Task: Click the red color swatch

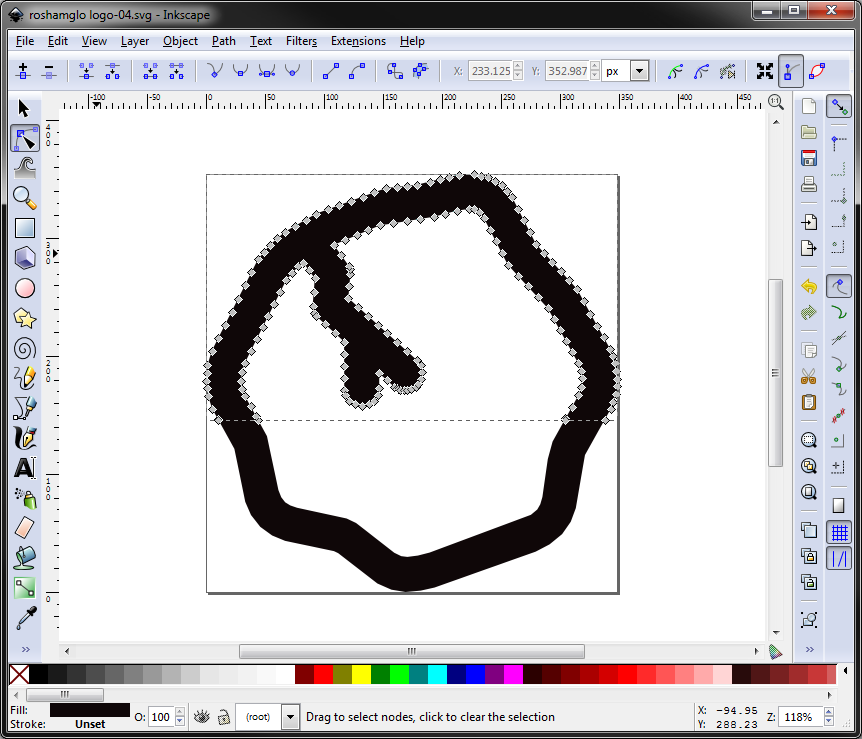Action: [323, 675]
